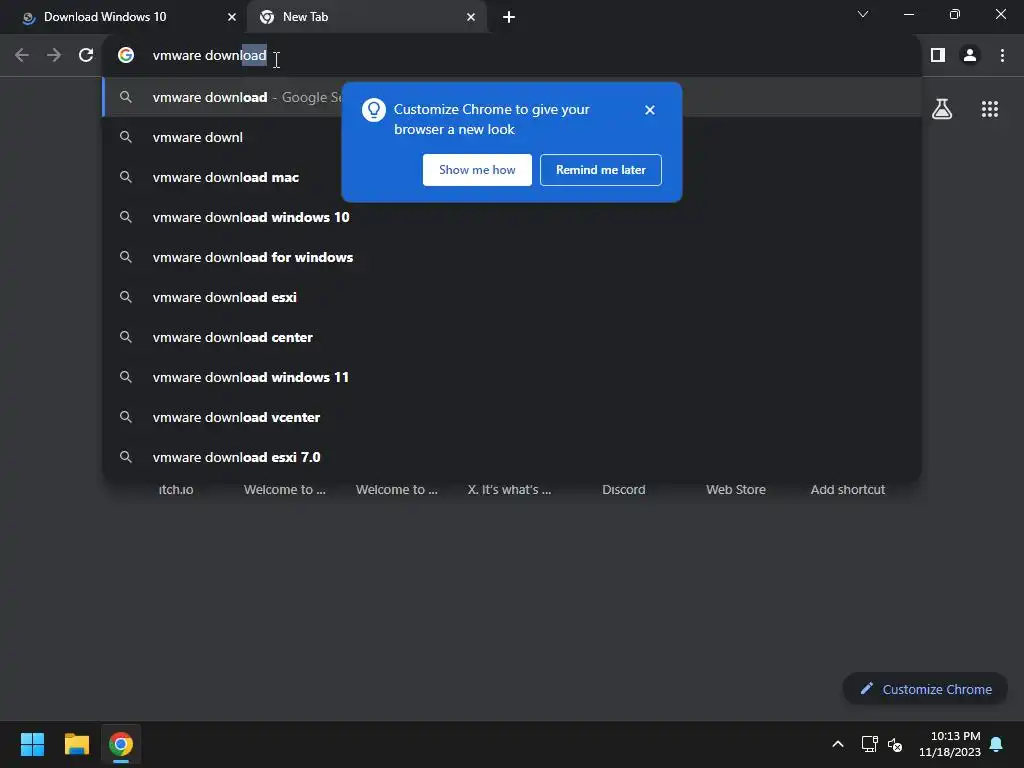Reload the current page
Viewport: 1024px width, 768px height.
86,56
